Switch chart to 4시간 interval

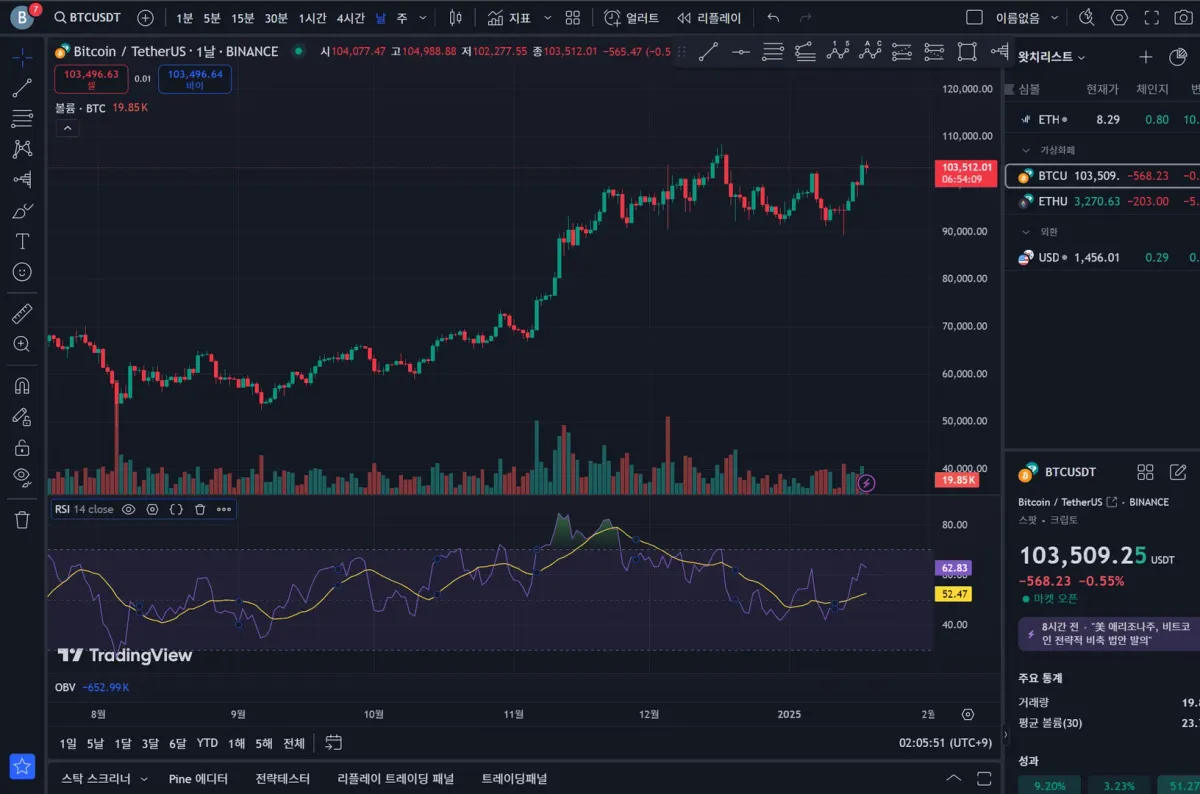(351, 18)
